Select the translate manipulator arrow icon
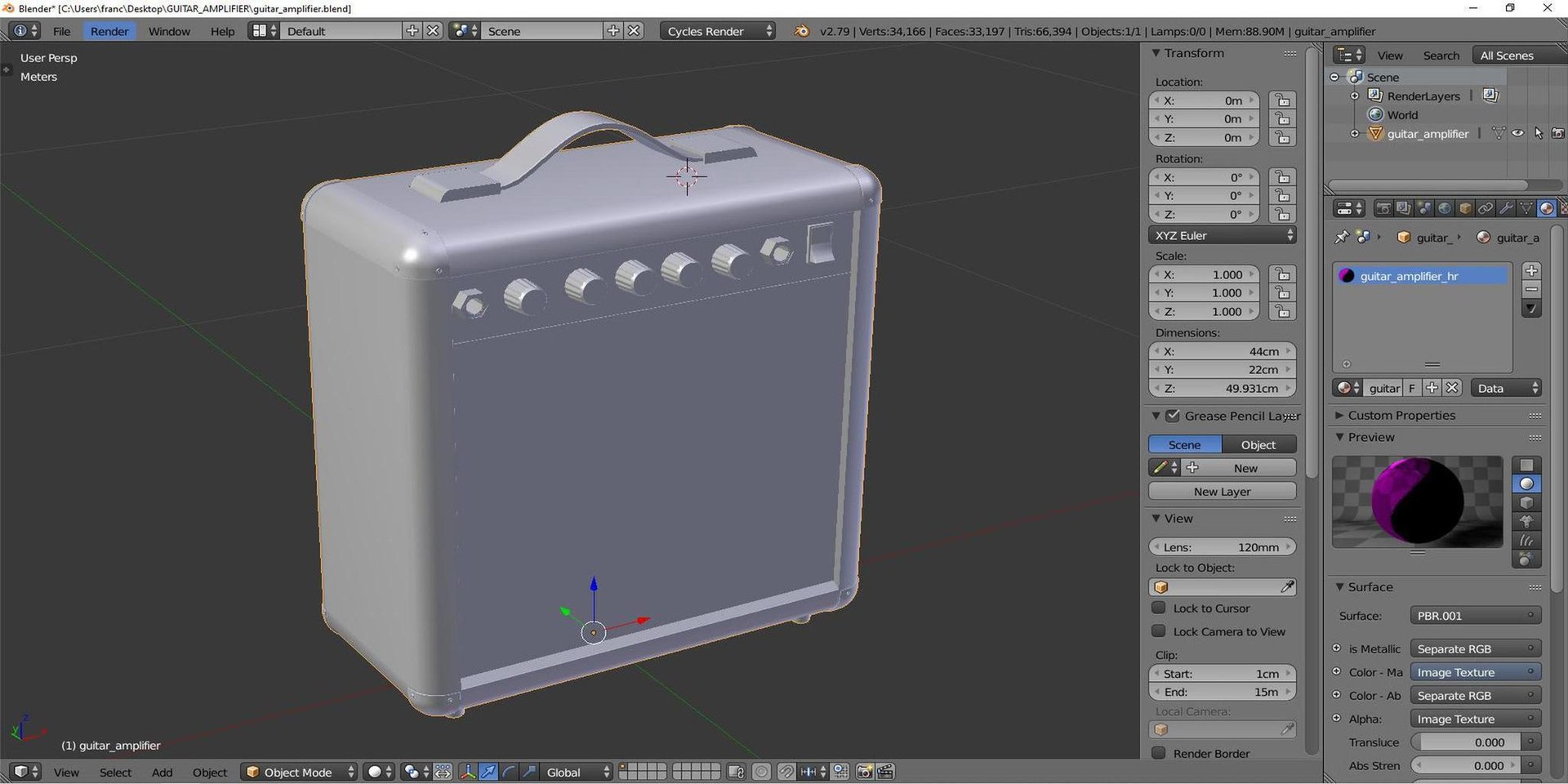1568x784 pixels. (x=488, y=772)
